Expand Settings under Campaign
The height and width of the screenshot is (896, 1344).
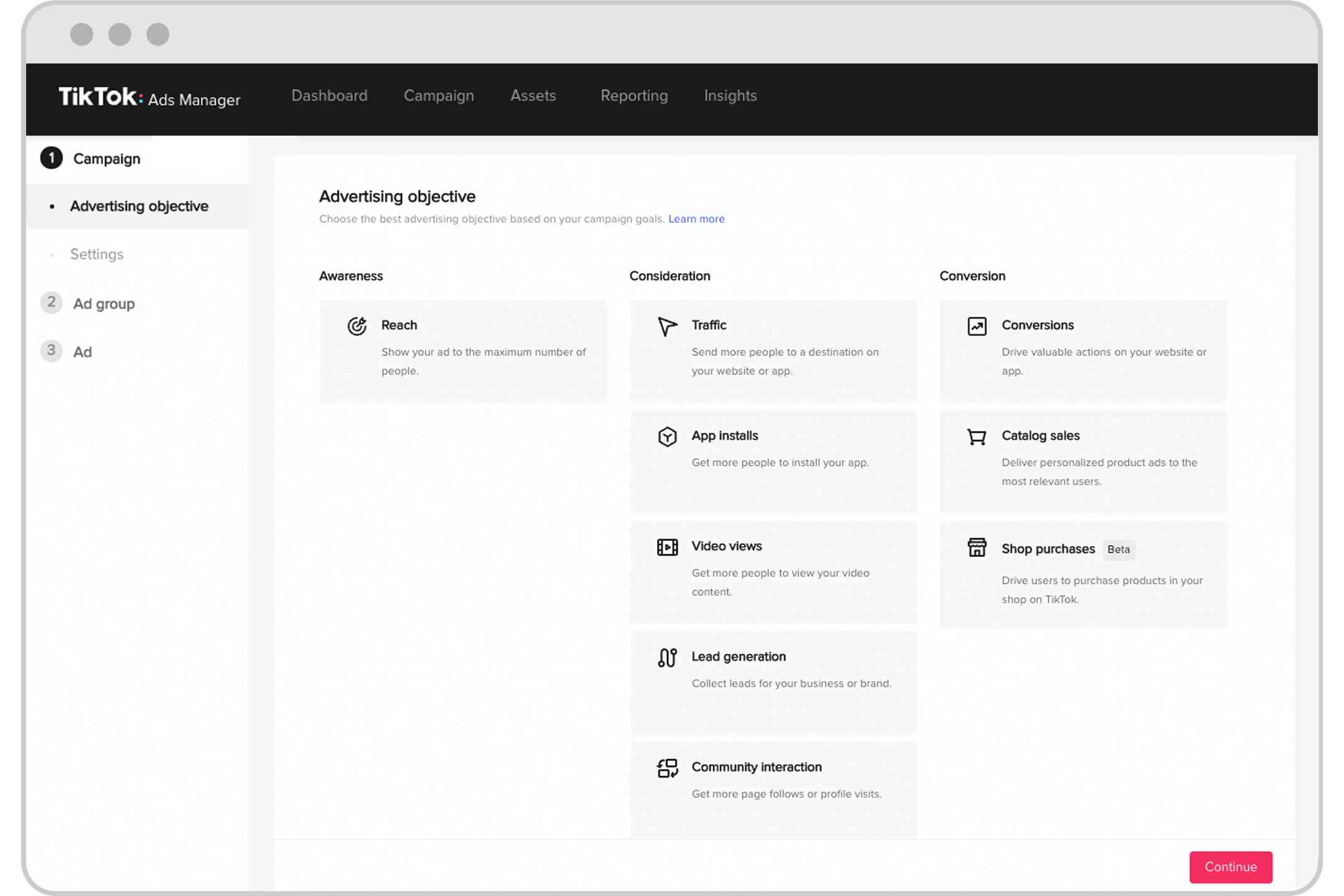[x=96, y=254]
